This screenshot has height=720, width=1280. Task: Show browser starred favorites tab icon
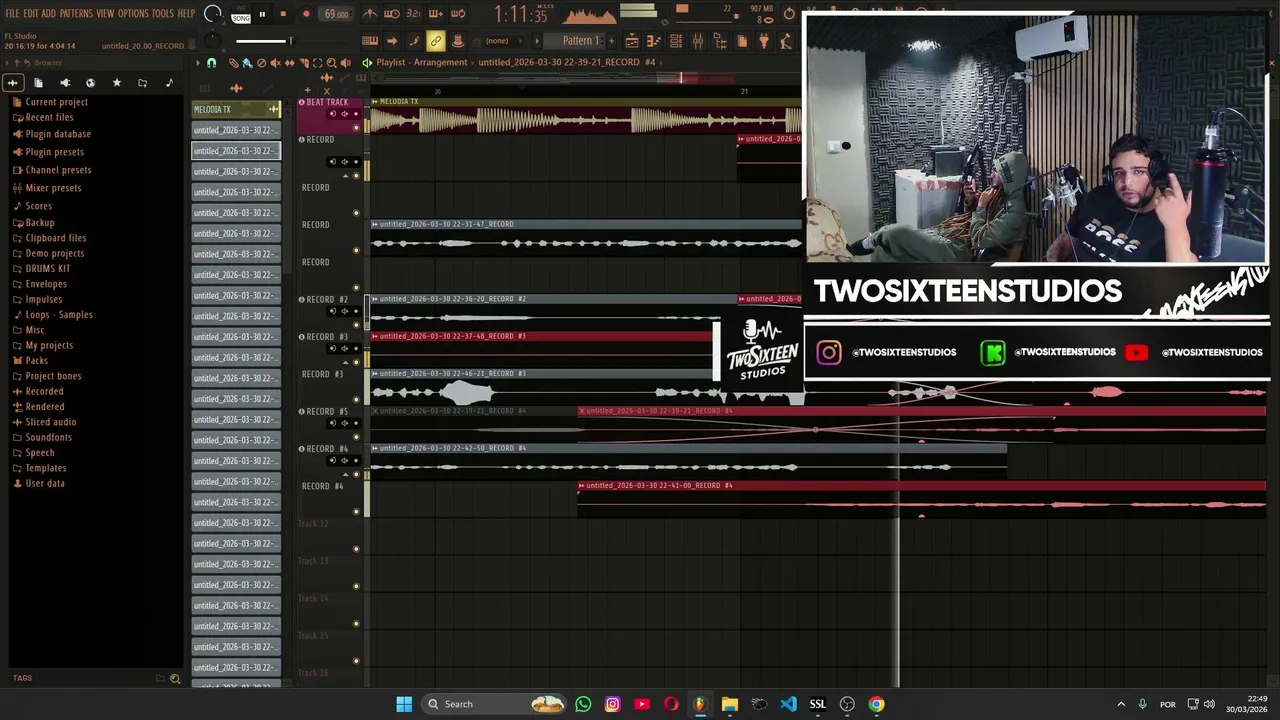[x=116, y=82]
